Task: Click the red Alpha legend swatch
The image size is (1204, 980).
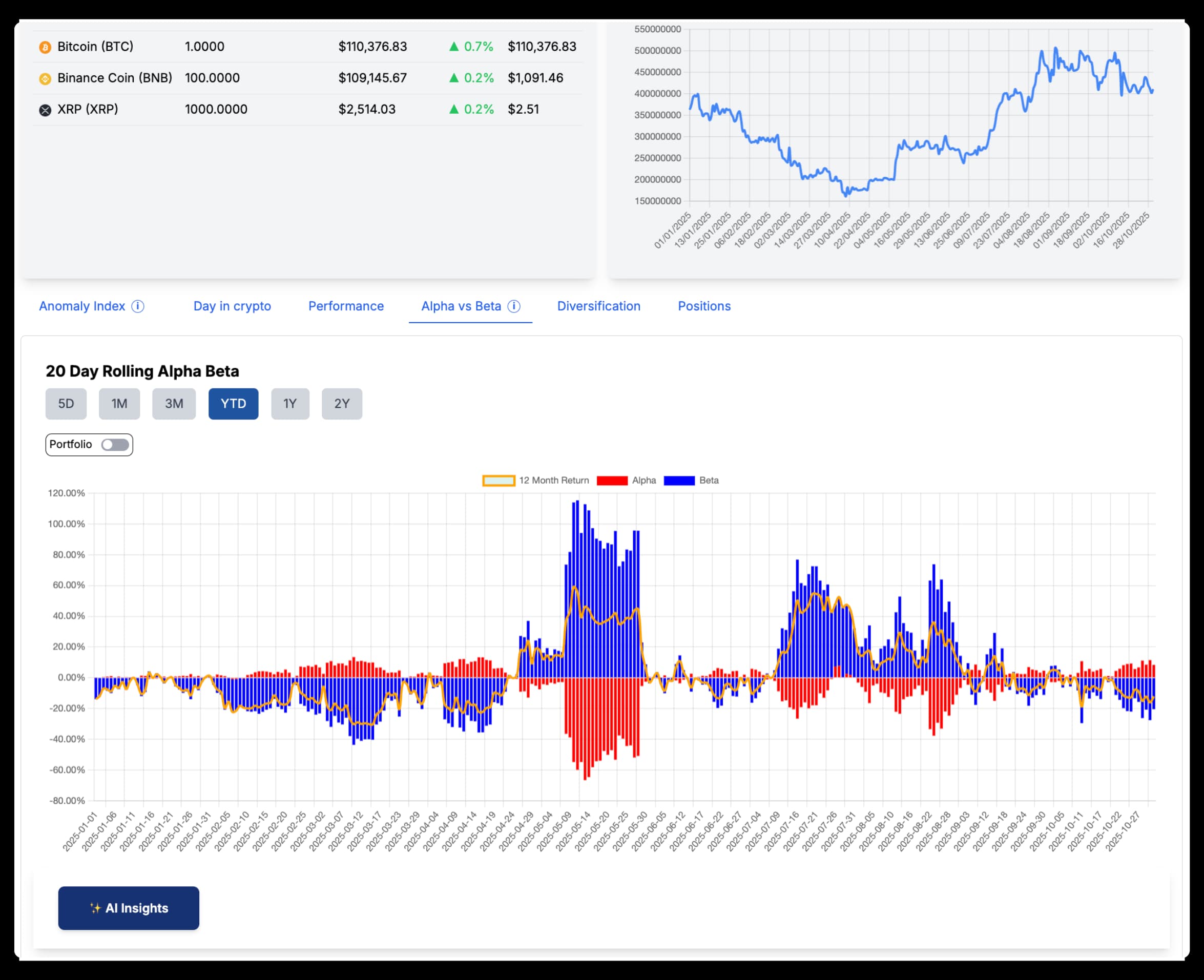Action: coord(612,481)
